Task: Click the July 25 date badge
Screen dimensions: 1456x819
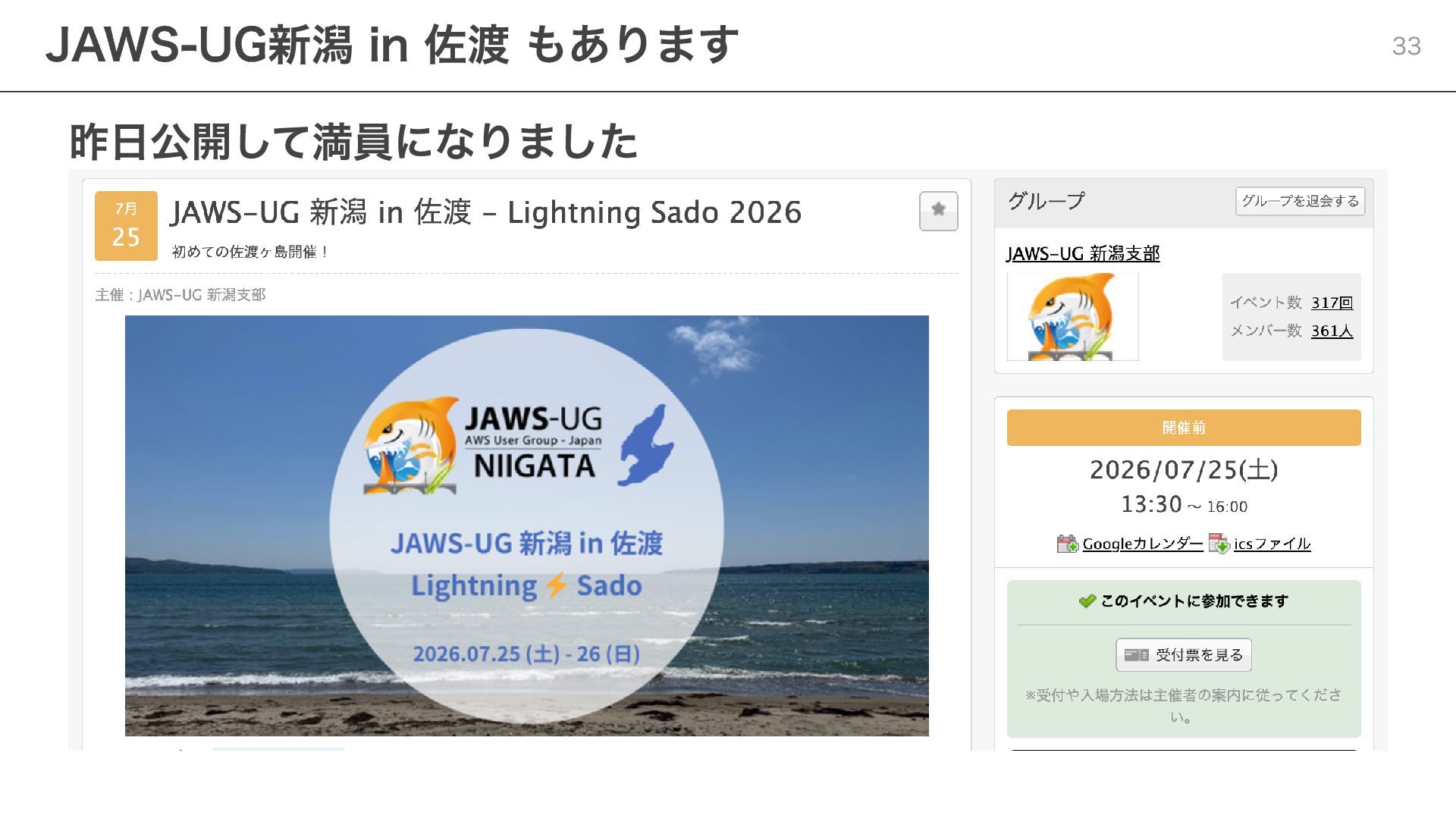Action: (126, 226)
